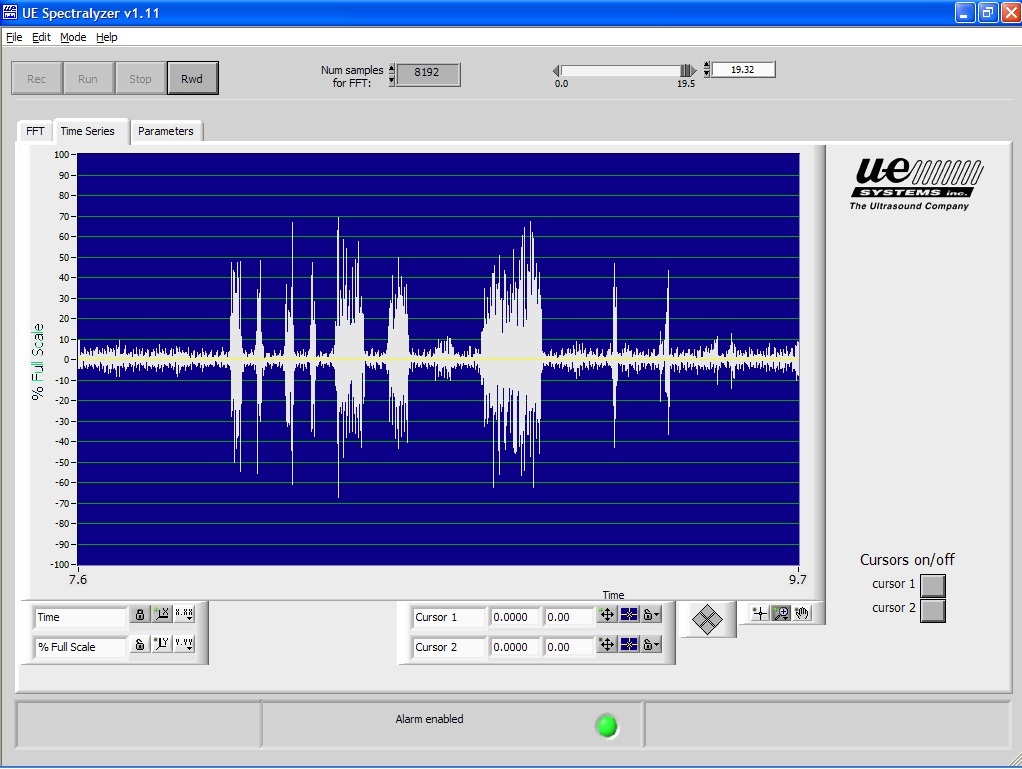Select the crosshair cursor tool
Image resolution: width=1022 pixels, height=769 pixels.
(760, 613)
